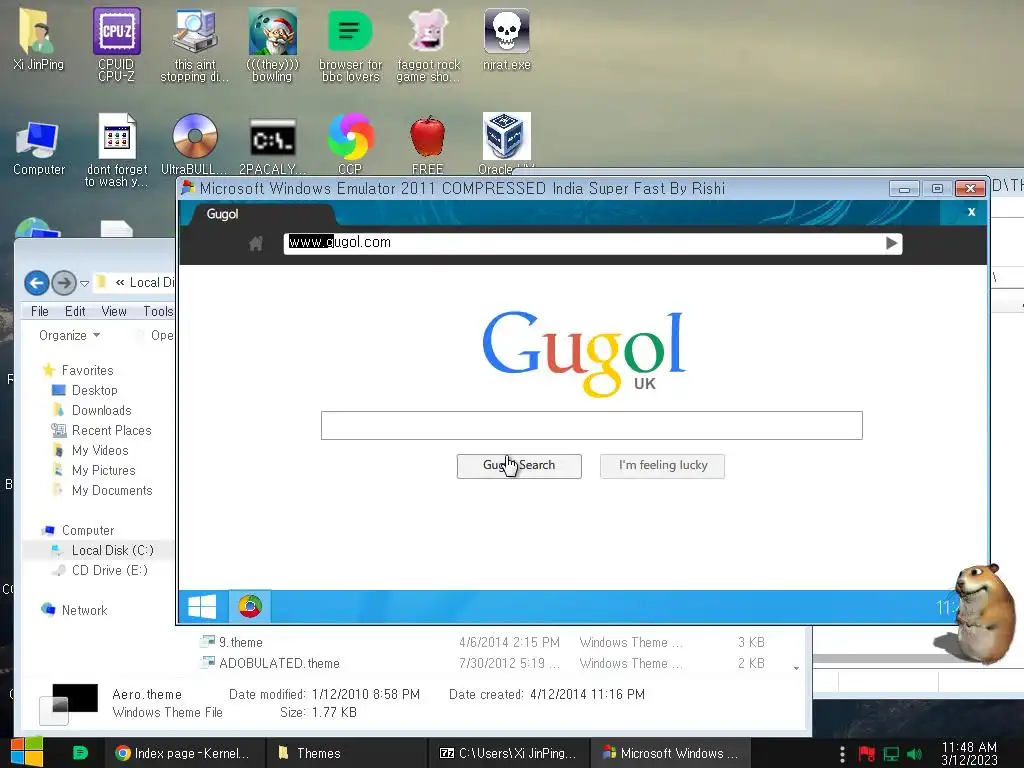Viewport: 1024px width, 768px height.
Task: Click the taskbar clock showing 11:48 AM
Action: point(969,753)
